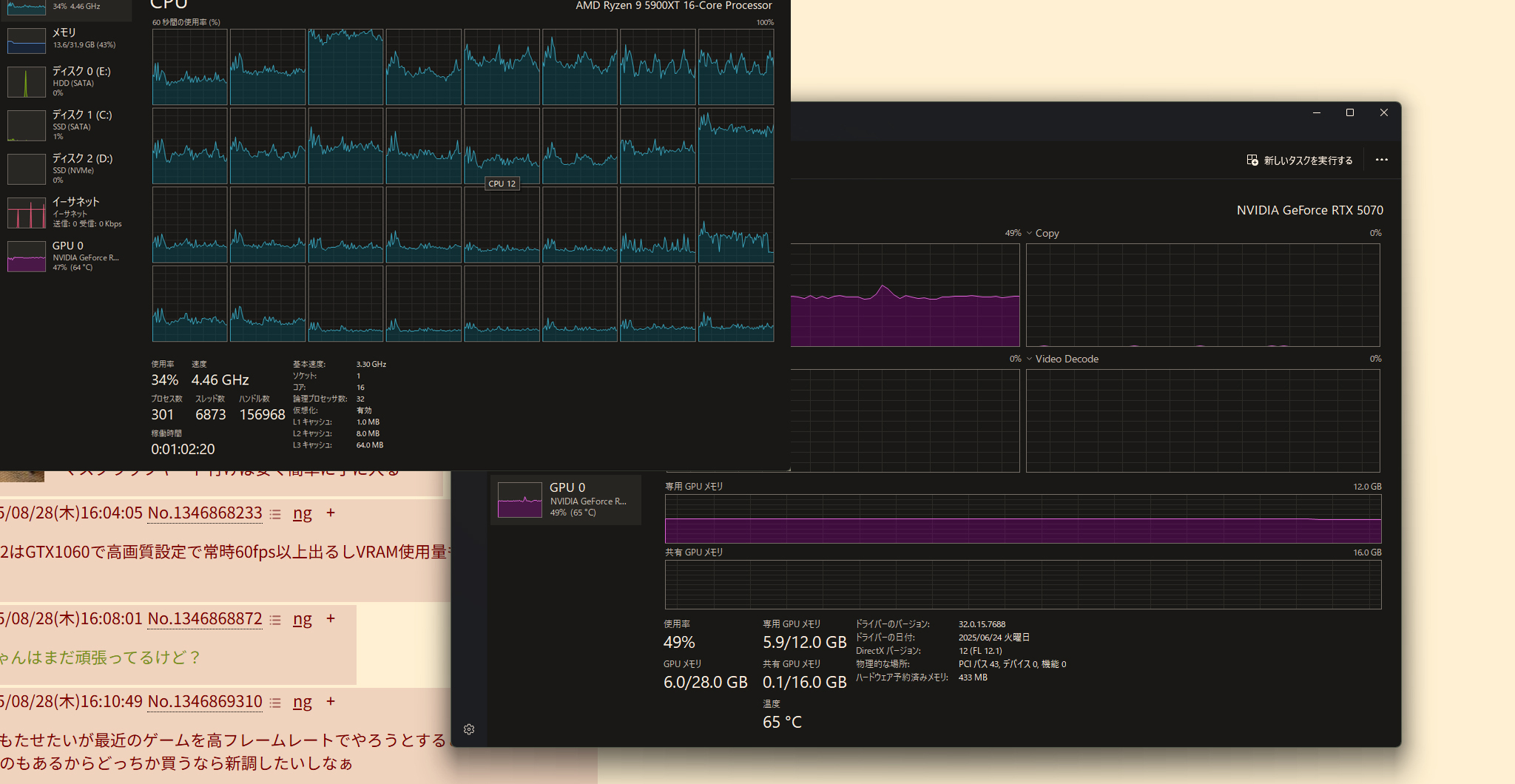Click driver version 32.0.15.7688
The height and width of the screenshot is (784, 1515).
coord(982,624)
